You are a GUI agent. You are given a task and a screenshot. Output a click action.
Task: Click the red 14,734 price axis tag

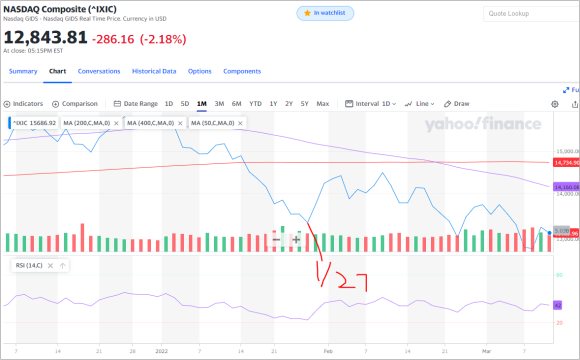coord(566,163)
